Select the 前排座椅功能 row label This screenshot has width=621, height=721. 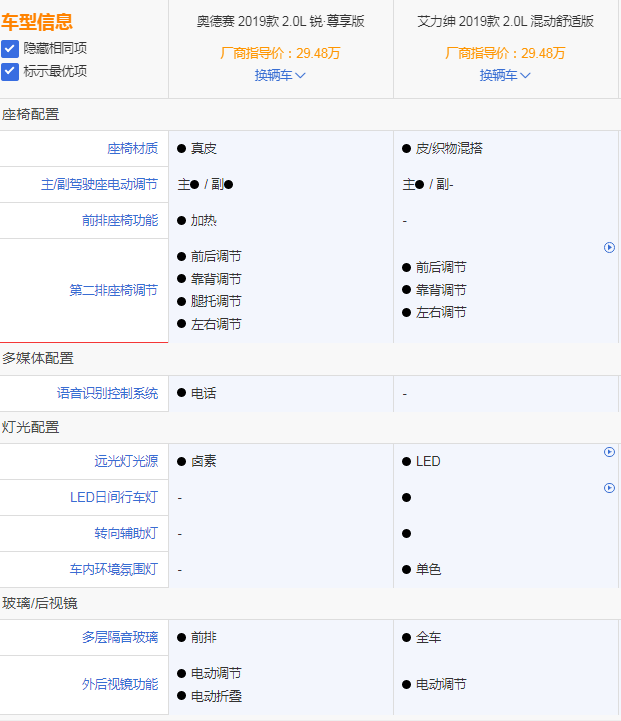click(119, 220)
